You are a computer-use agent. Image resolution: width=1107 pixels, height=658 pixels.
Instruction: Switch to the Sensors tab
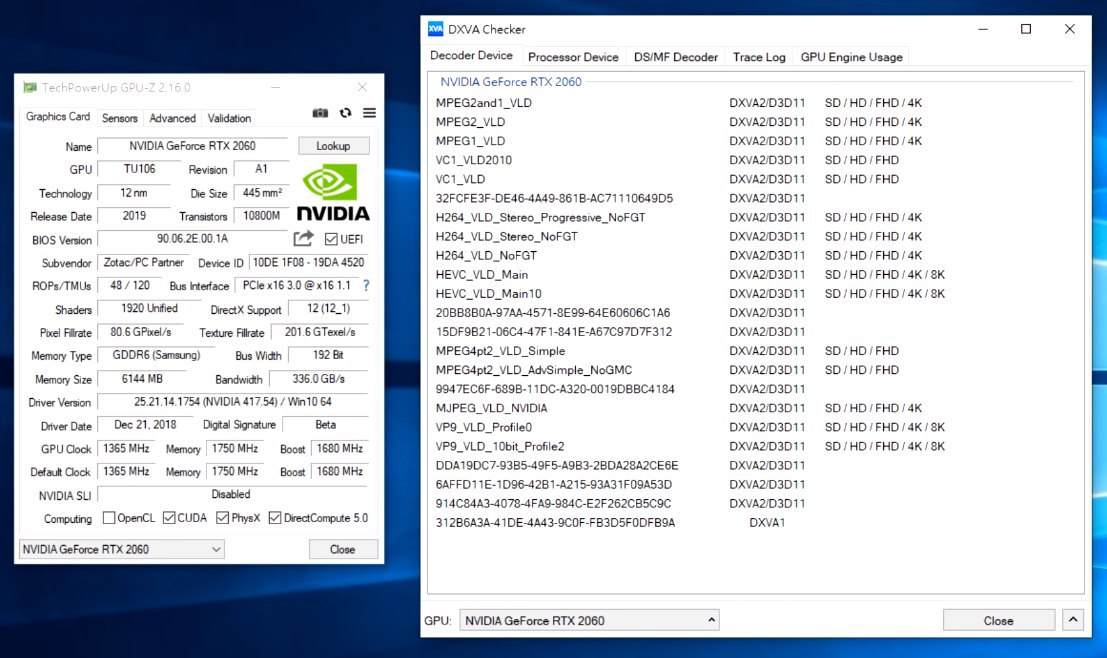coord(120,118)
